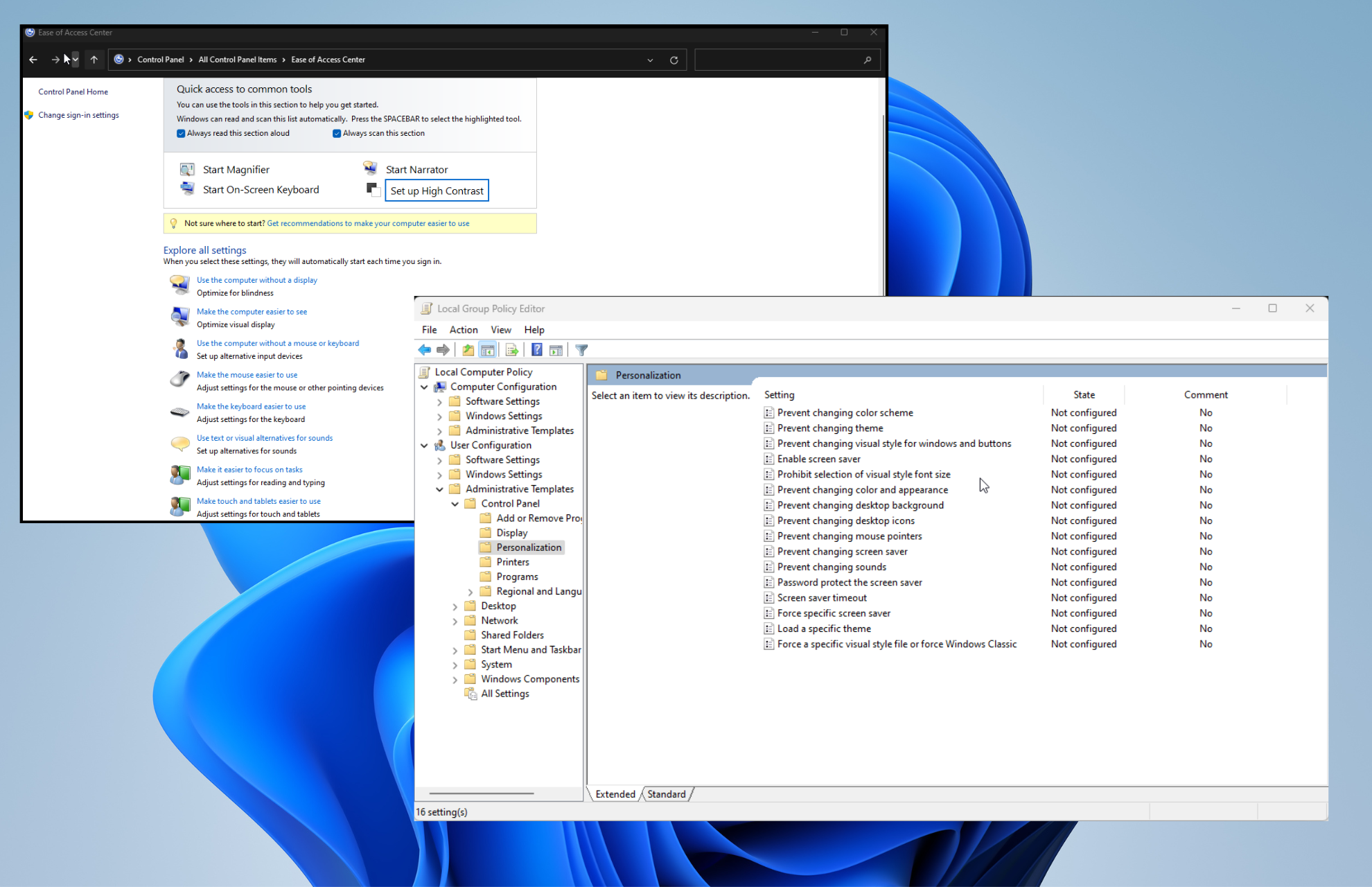The width and height of the screenshot is (1372, 887).
Task: Switch to the Extended tab
Action: pos(615,794)
